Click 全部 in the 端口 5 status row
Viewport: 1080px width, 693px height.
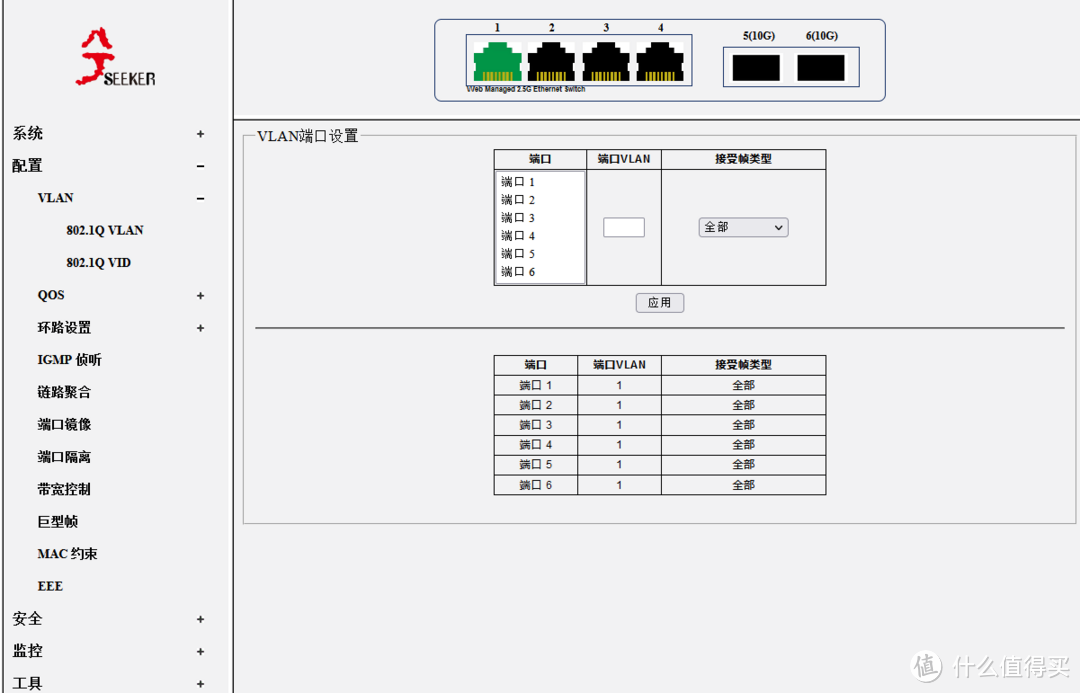point(743,464)
